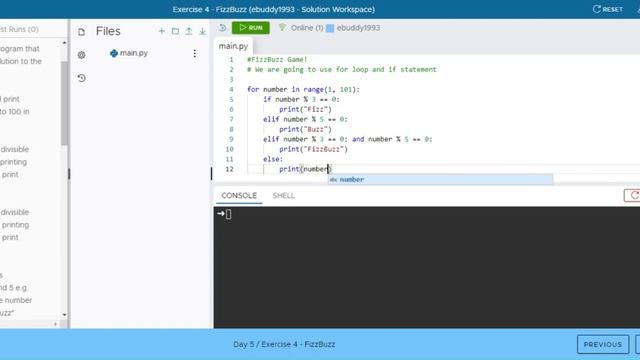
Task: Click the Files panel heading
Action: click(108, 31)
